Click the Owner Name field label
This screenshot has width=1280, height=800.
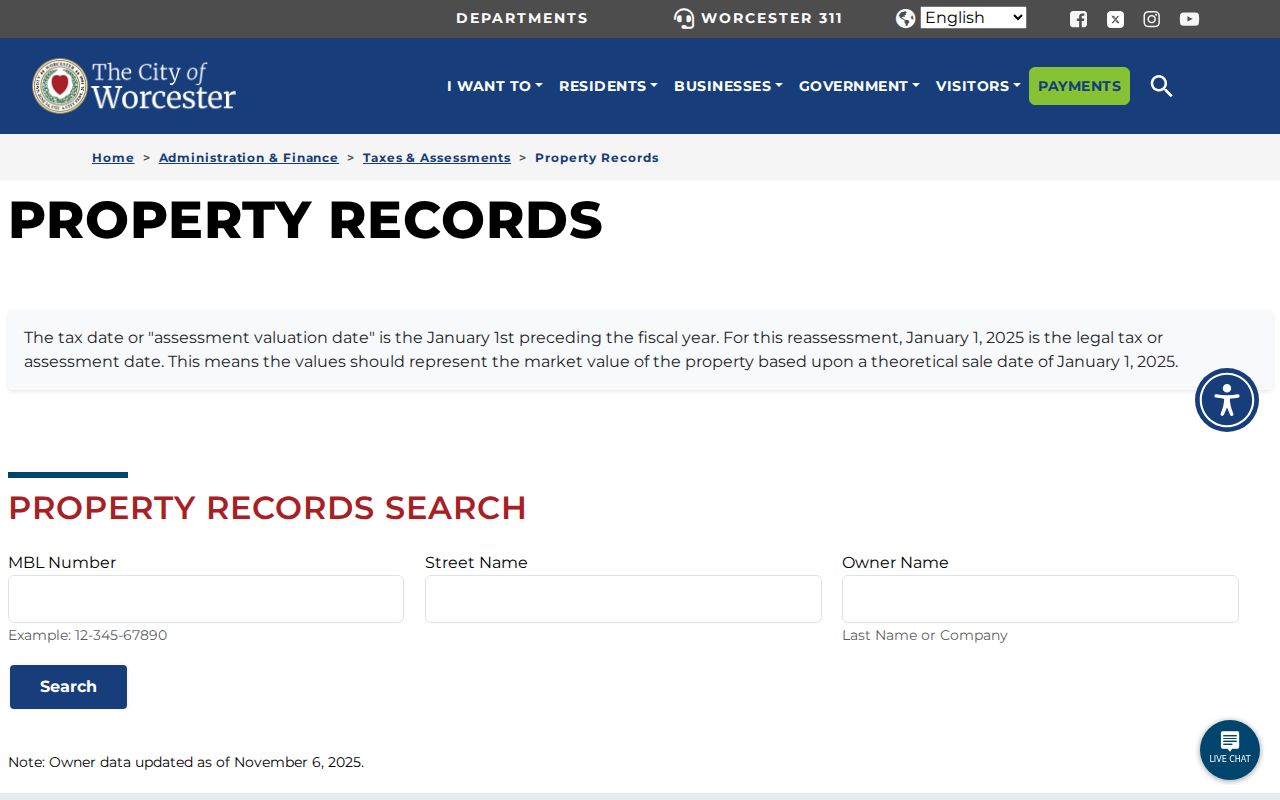point(895,563)
